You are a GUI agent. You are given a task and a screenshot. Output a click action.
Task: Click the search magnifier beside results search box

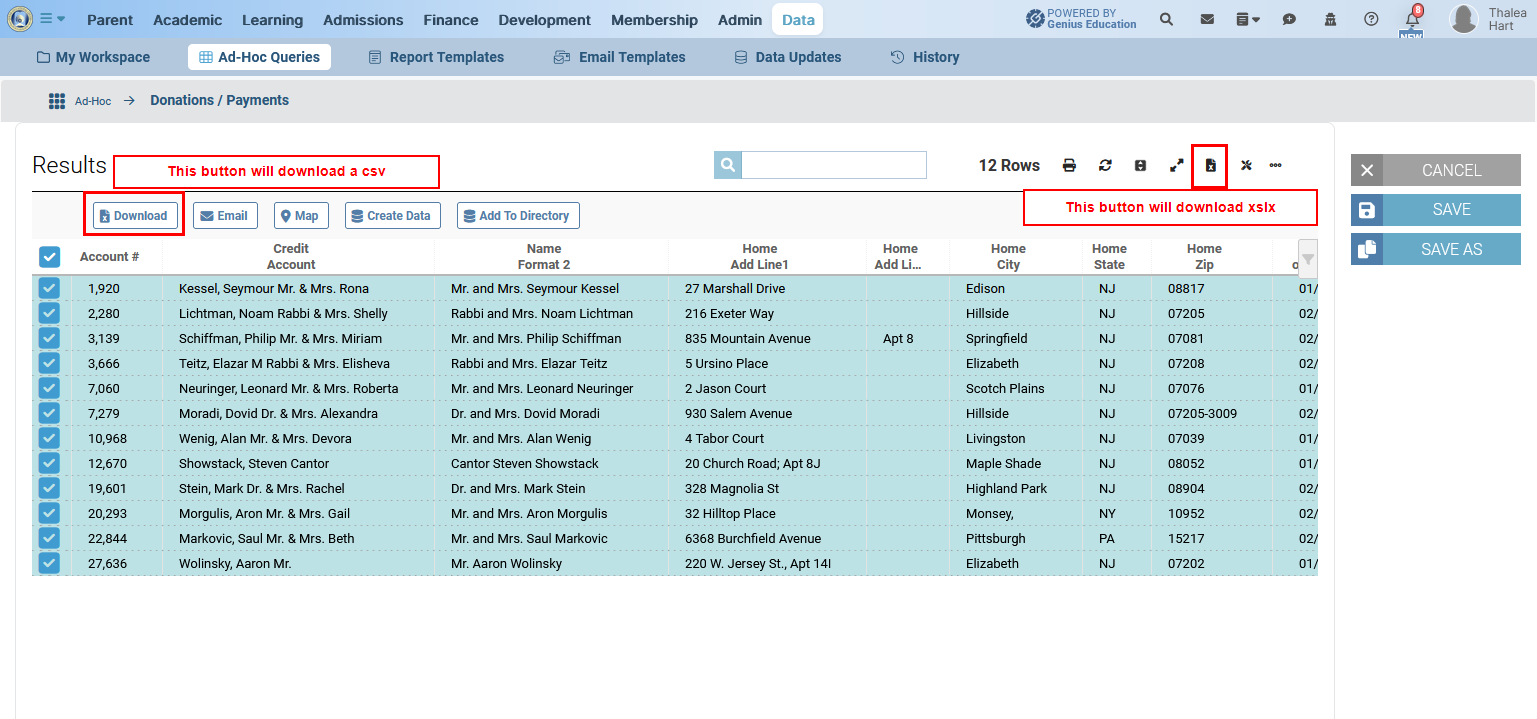pyautogui.click(x=728, y=165)
